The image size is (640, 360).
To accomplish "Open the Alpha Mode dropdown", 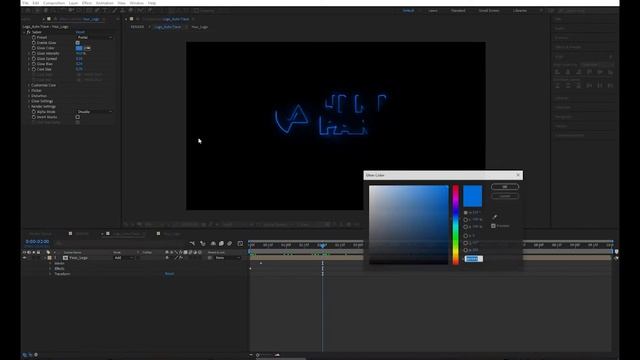I will click(94, 112).
